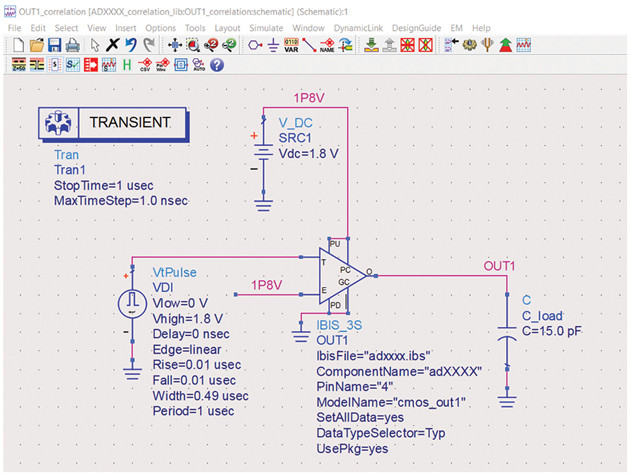This screenshot has width=630, height=475.
Task: Select the Insert Wire tool
Action: 309,45
